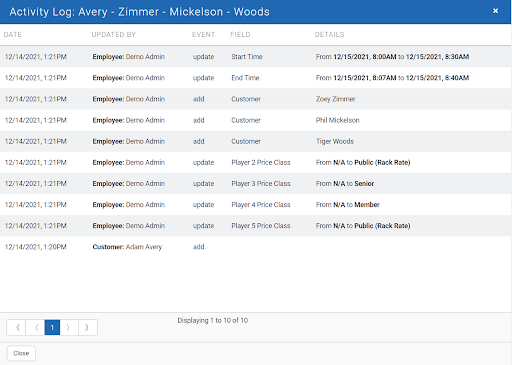Select the Tiger Woods customer row
Image resolution: width=512 pixels, height=365 pixels.
(x=256, y=141)
